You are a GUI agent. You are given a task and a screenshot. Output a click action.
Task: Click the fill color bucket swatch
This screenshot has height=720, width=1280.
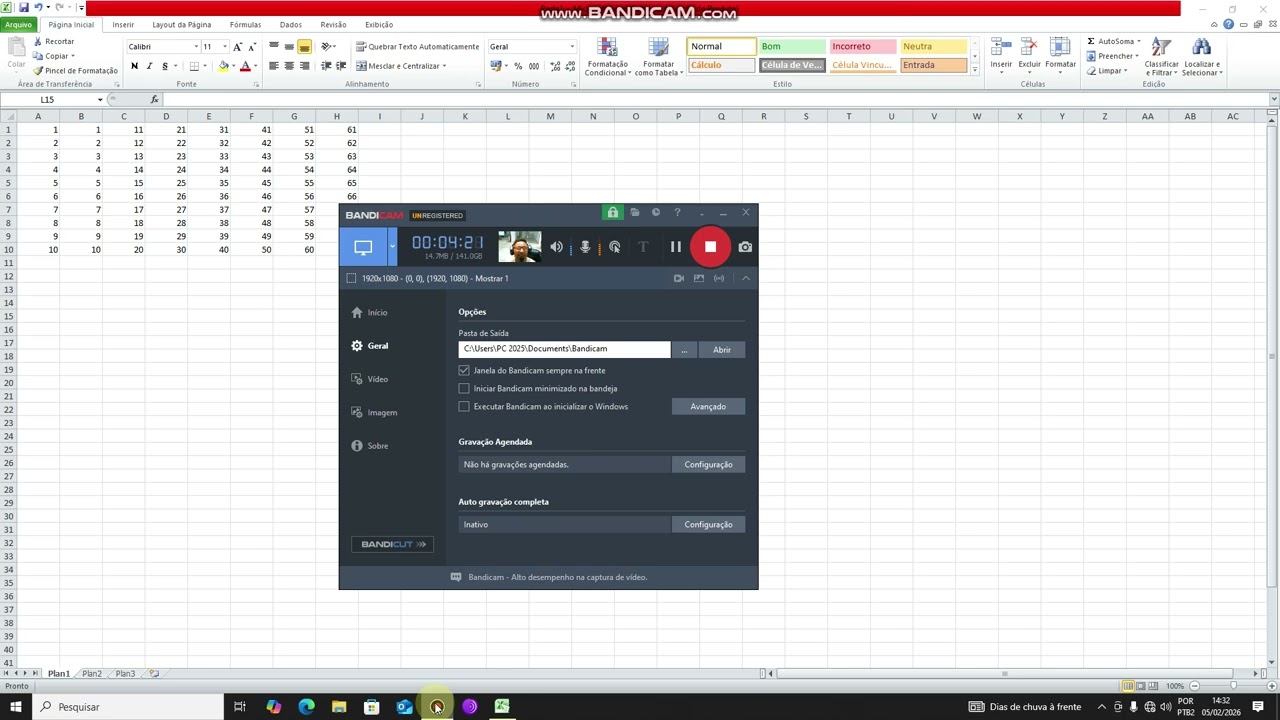(223, 66)
